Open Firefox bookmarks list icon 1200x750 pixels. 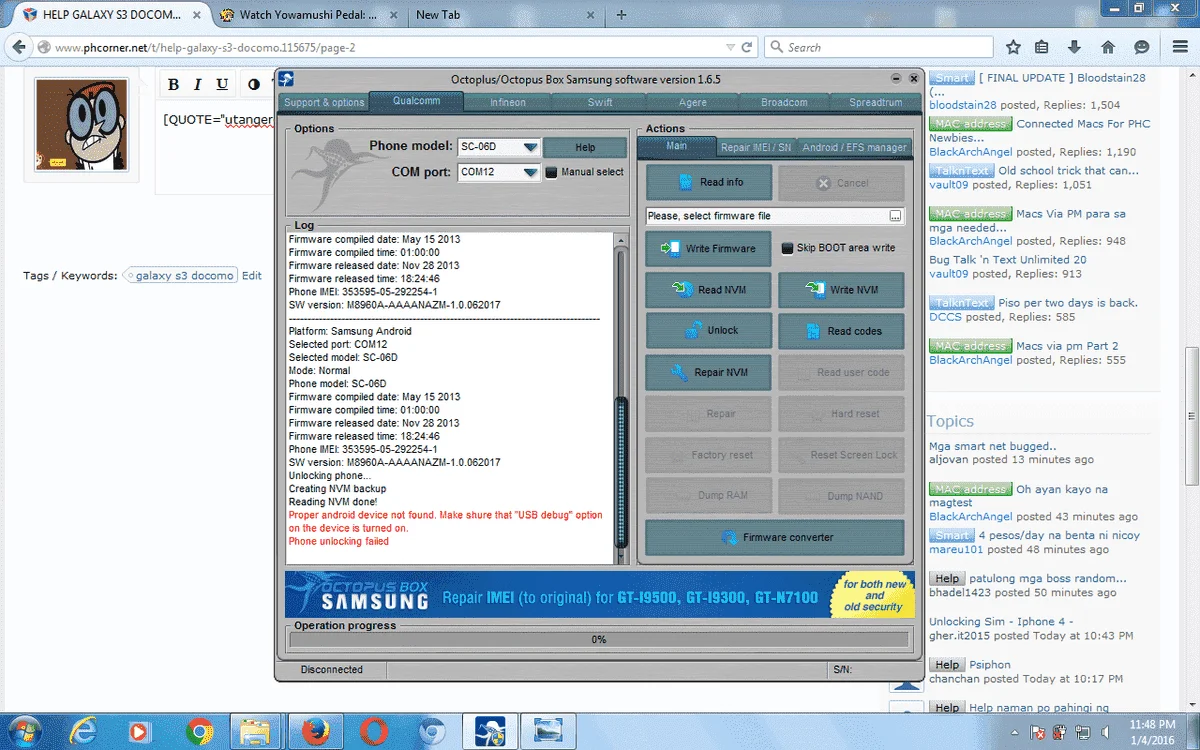[1042, 47]
